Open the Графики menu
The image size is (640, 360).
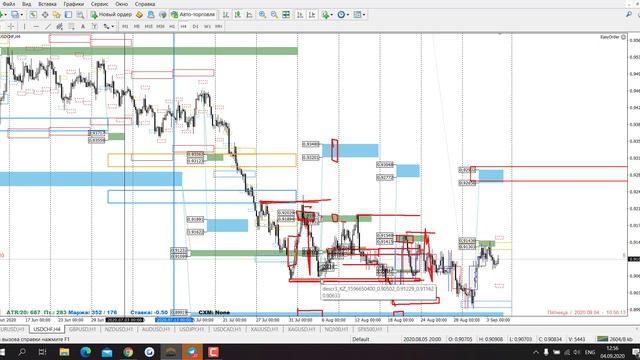73,4
